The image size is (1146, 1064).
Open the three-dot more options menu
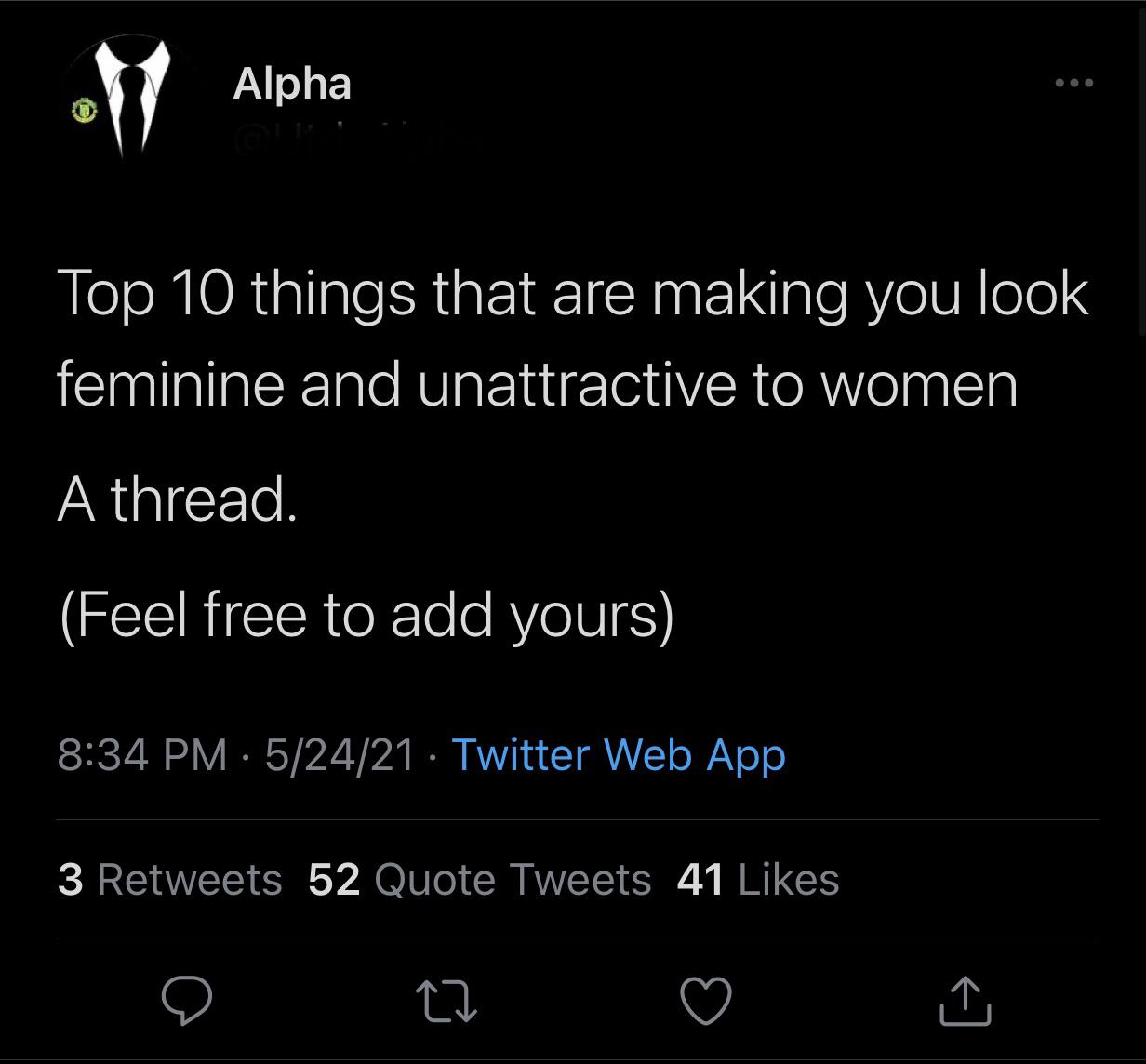pos(1074,84)
